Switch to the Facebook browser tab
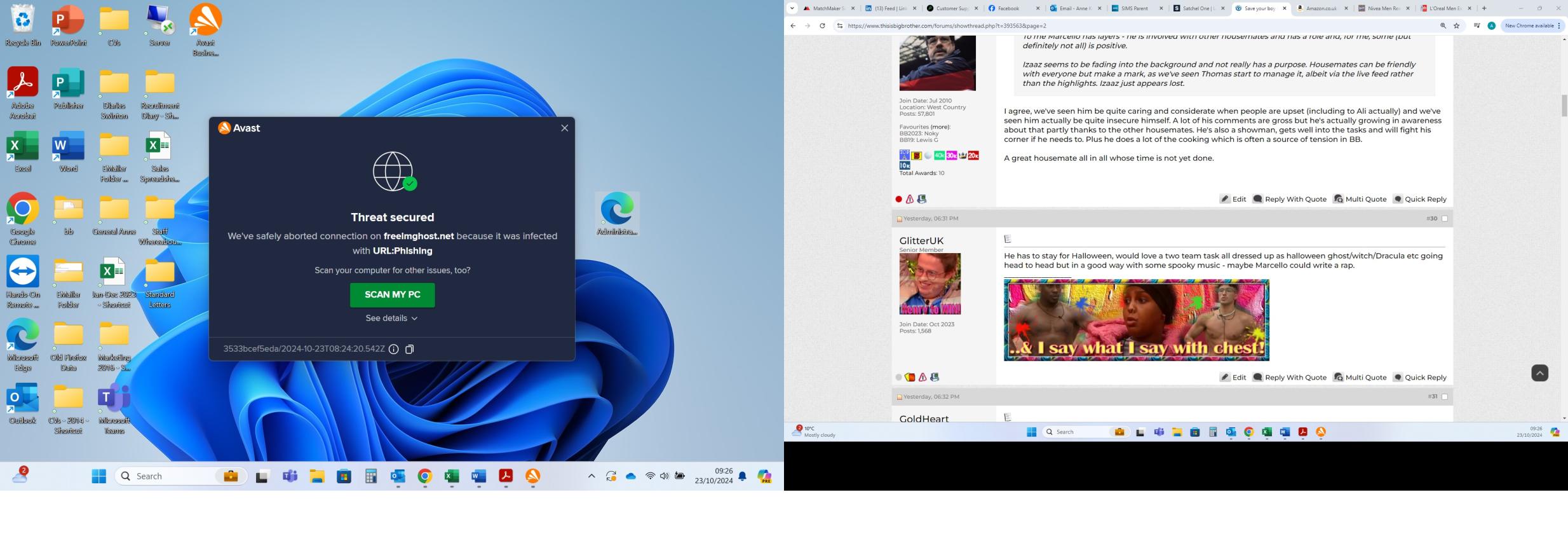 (1008, 8)
